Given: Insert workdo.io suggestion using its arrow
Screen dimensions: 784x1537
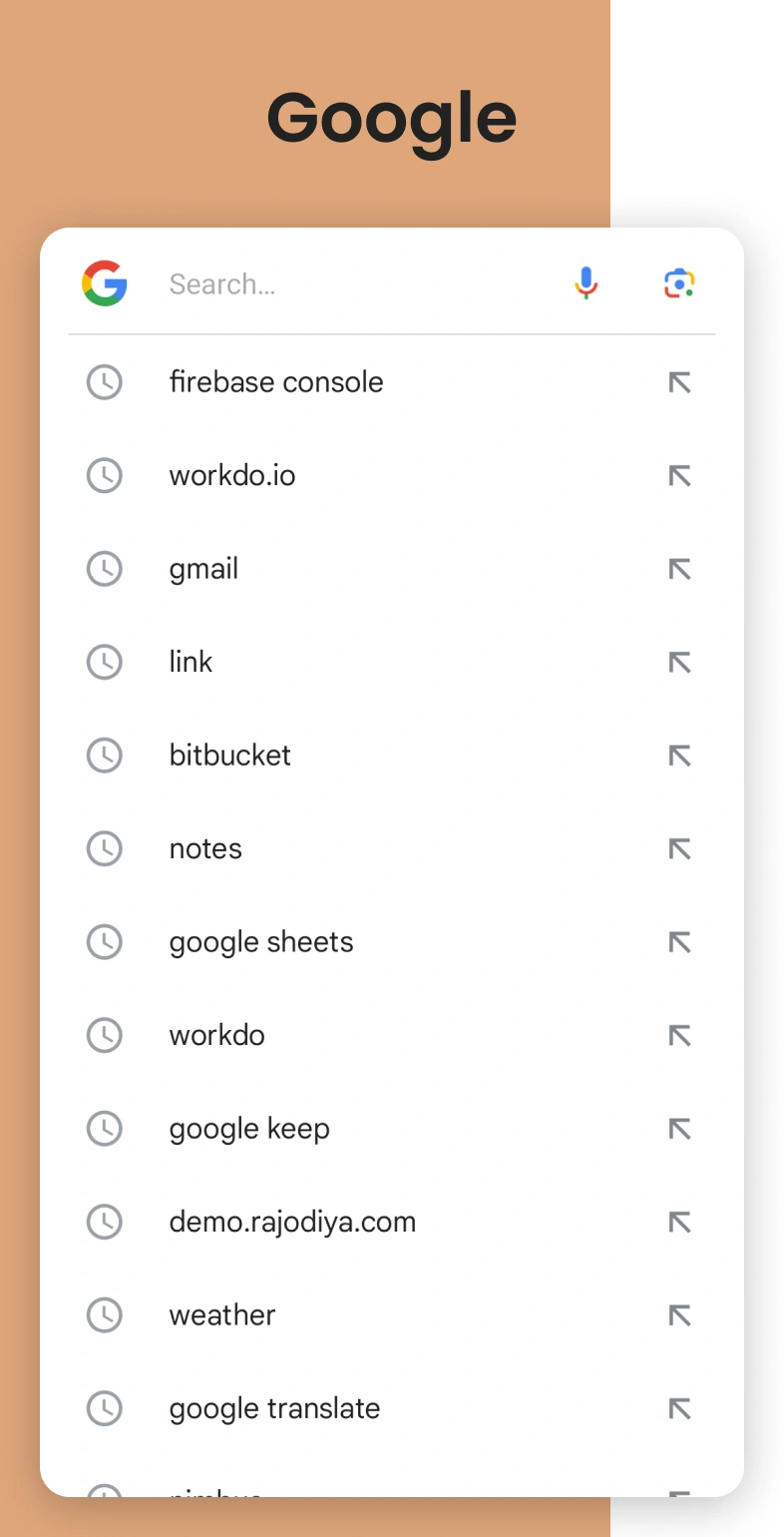Looking at the screenshot, I should tap(679, 476).
